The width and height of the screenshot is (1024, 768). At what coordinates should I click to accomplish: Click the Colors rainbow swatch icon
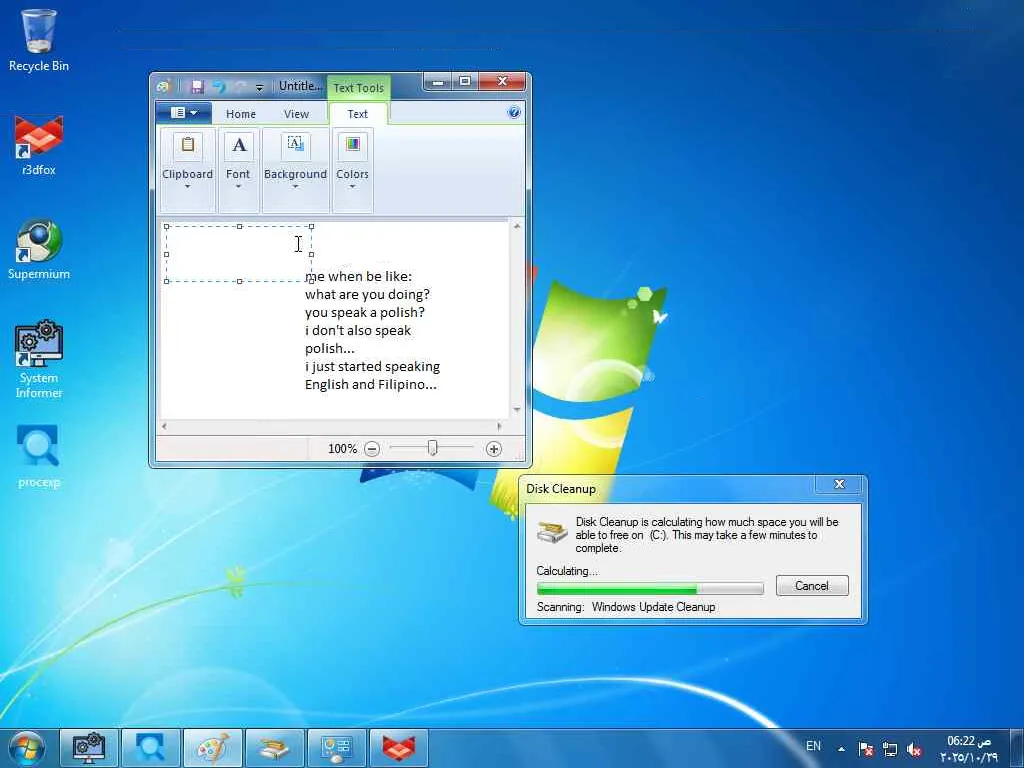pyautogui.click(x=353, y=144)
